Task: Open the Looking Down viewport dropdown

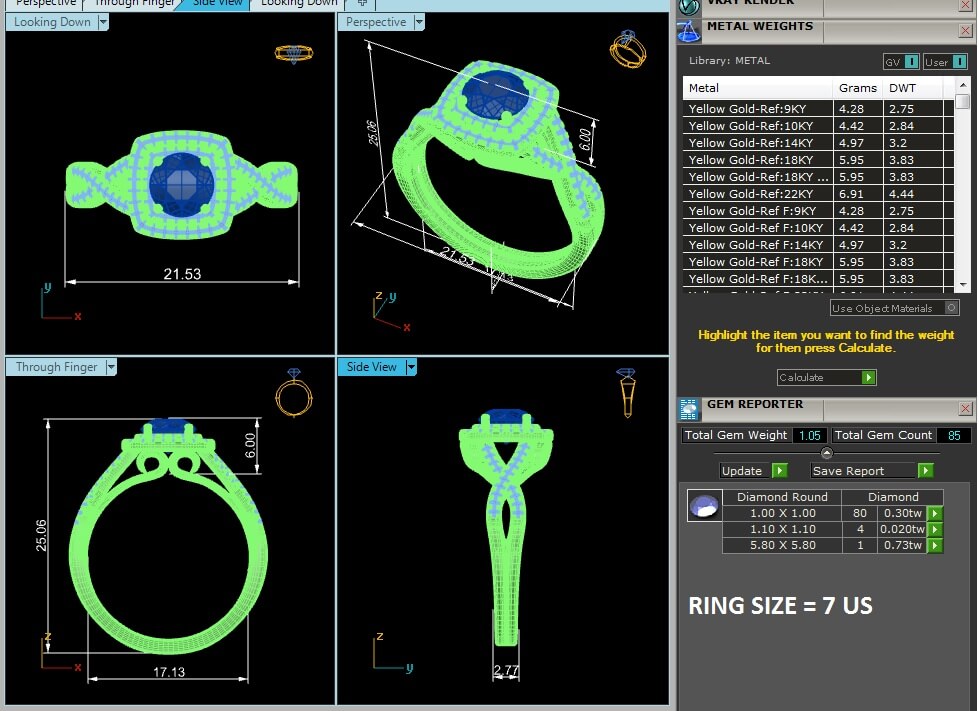Action: [x=103, y=22]
